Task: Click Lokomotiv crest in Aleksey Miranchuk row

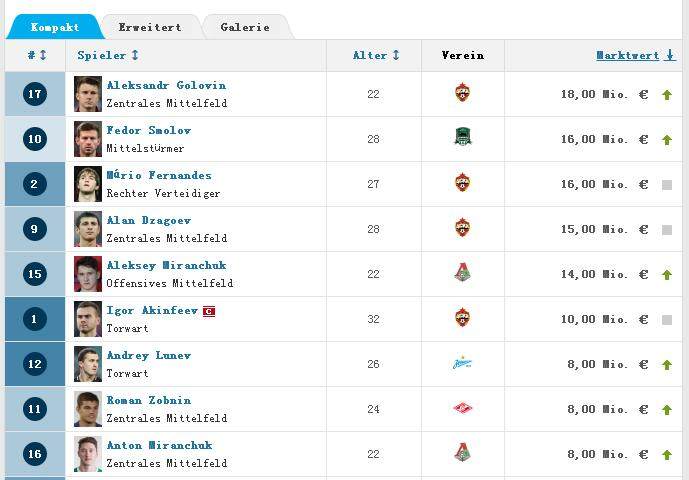Action: (x=462, y=274)
